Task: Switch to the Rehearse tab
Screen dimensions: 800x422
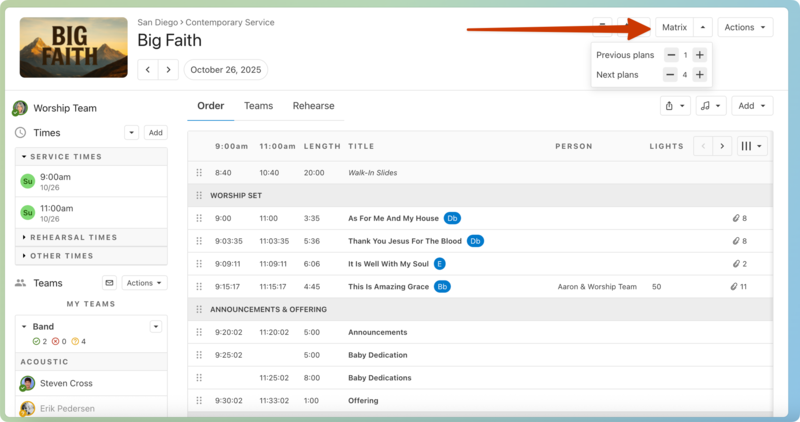Action: pos(313,106)
